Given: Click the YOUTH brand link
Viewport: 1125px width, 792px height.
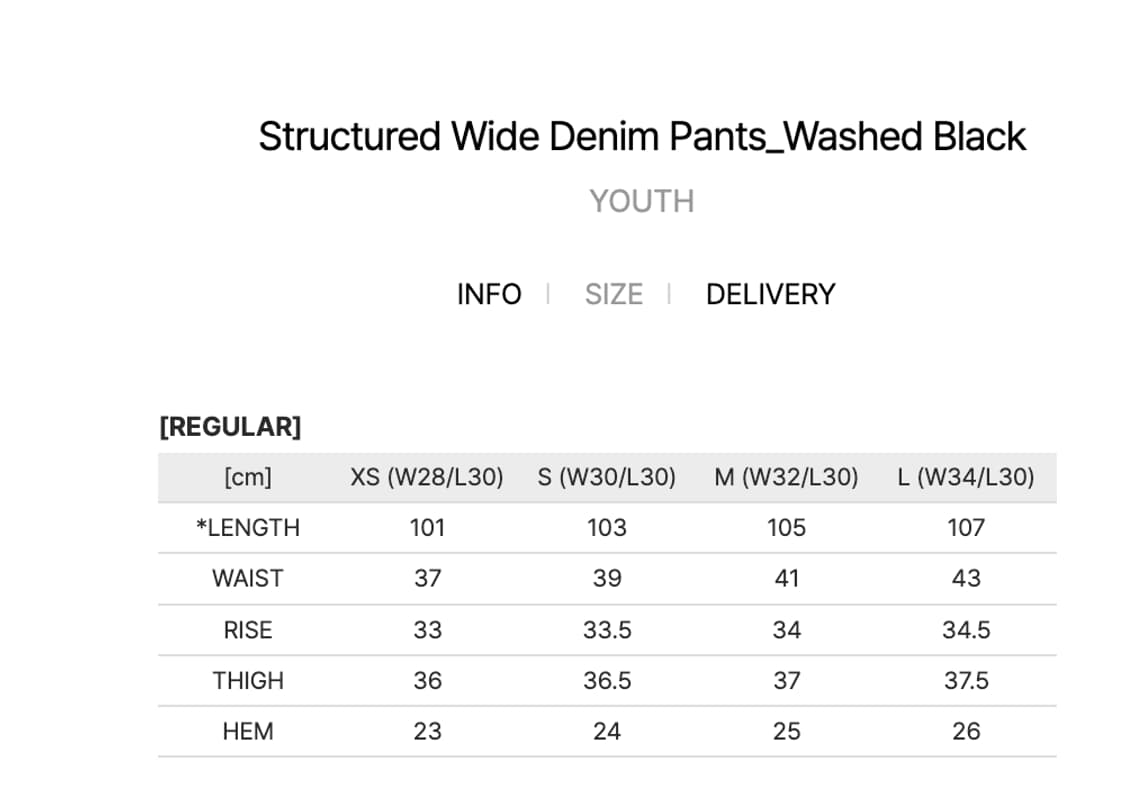Looking at the screenshot, I should [641, 201].
